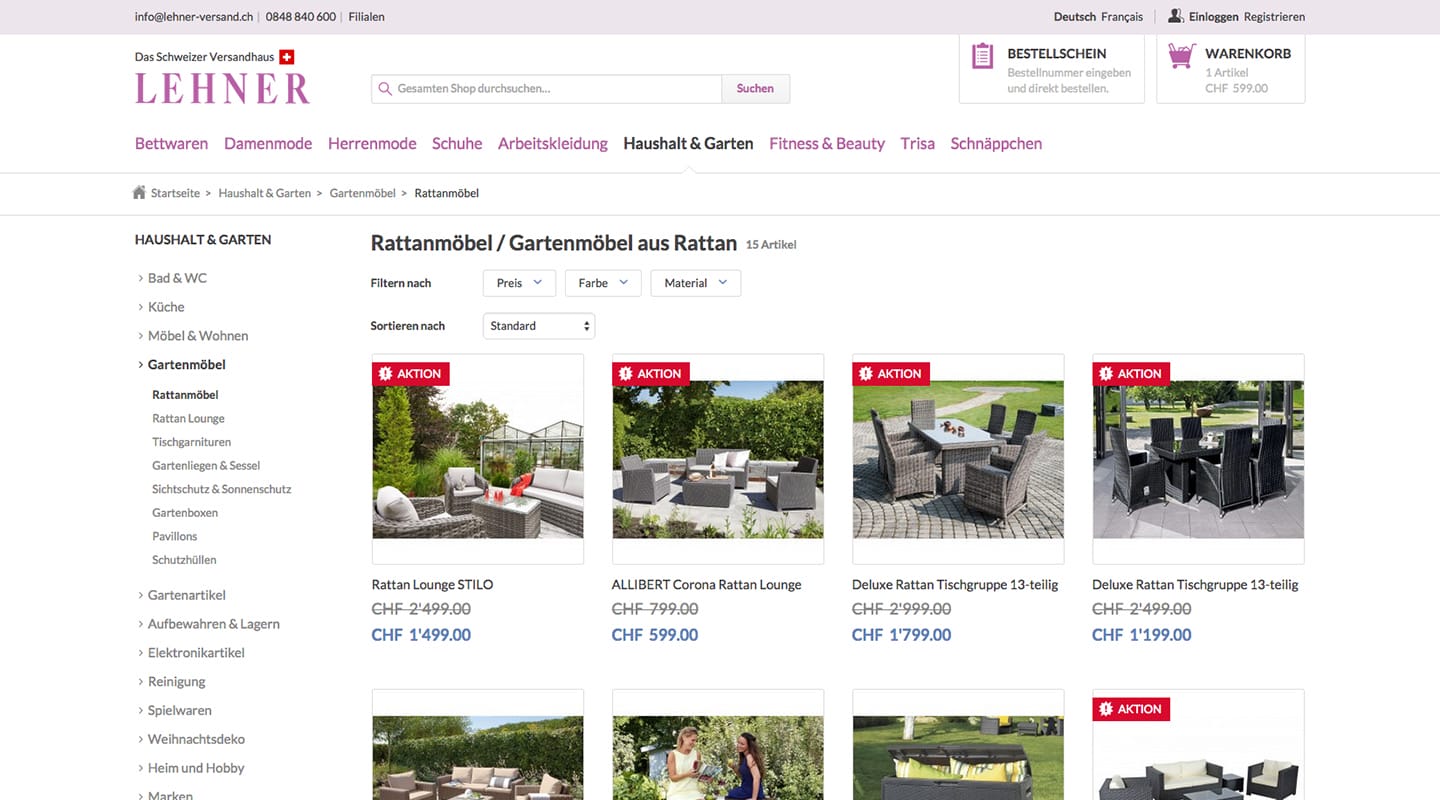Image resolution: width=1440 pixels, height=800 pixels.
Task: Click the user silhouette icon beside Einloggen
Action: [1173, 16]
